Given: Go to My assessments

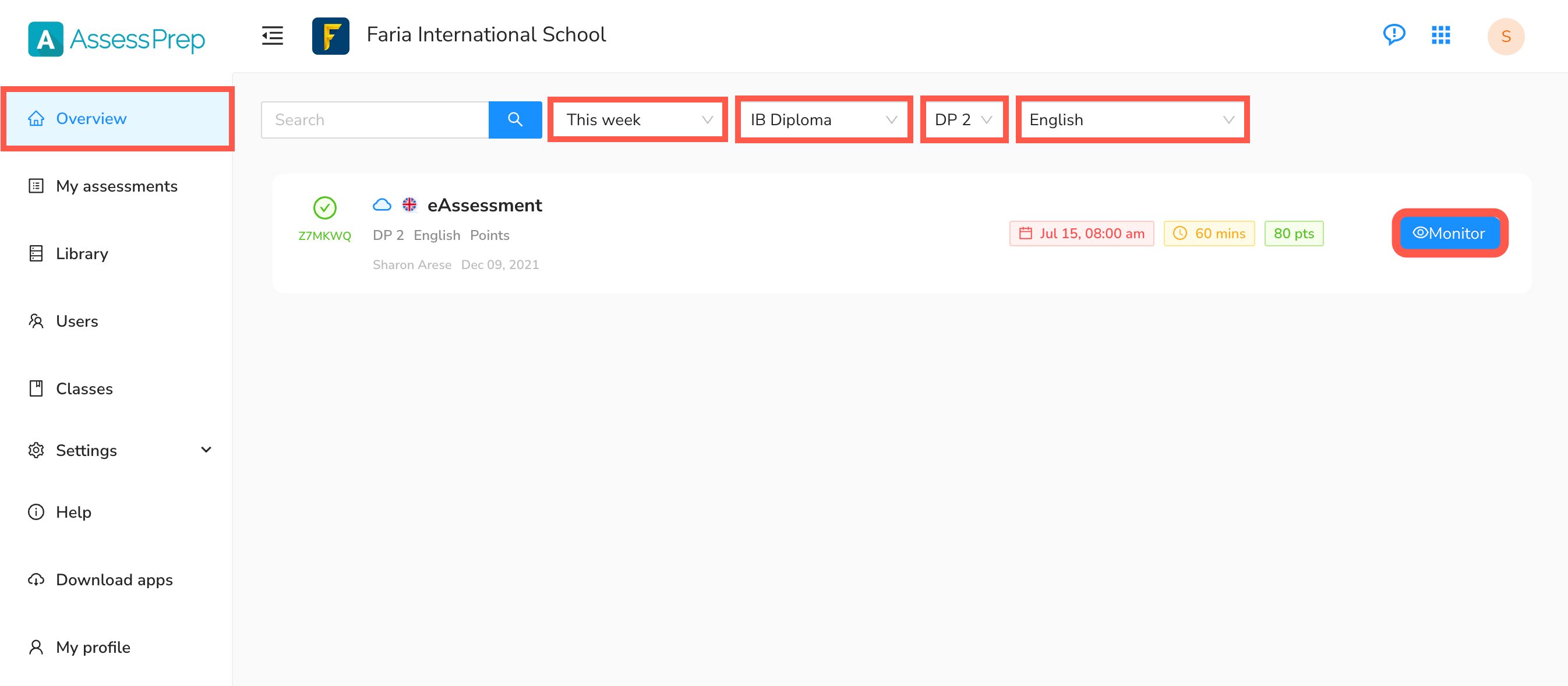Looking at the screenshot, I should pyautogui.click(x=116, y=186).
